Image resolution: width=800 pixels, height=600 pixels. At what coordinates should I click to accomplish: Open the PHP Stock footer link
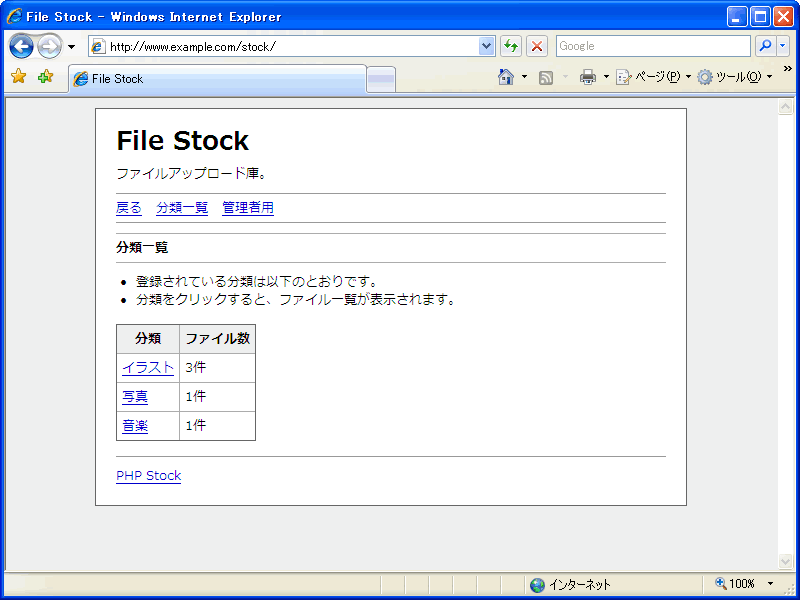[x=148, y=476]
